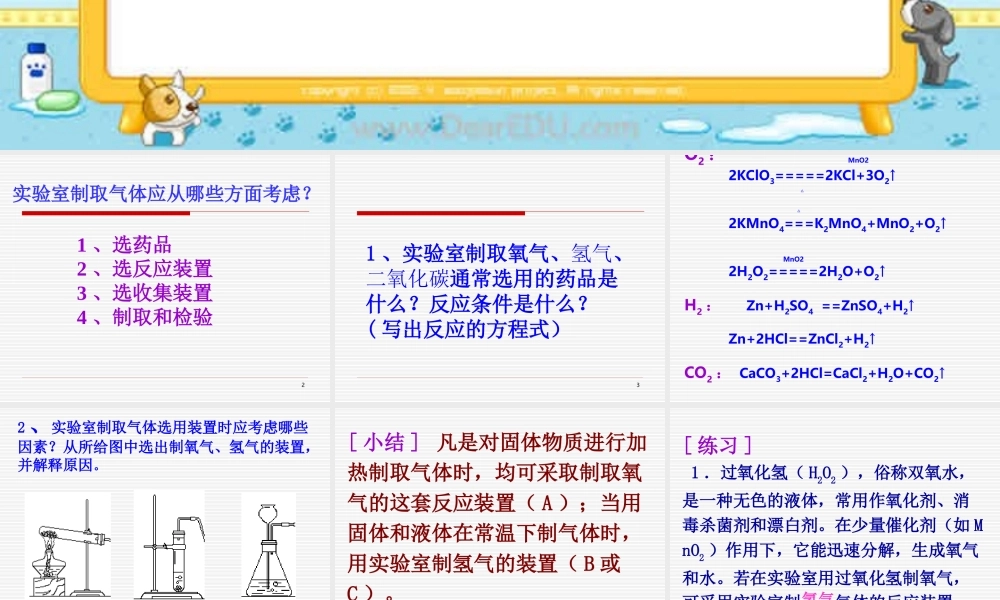Select the conical flask with funnel diagram
Viewport: 1000px width, 600px height.
click(268, 545)
